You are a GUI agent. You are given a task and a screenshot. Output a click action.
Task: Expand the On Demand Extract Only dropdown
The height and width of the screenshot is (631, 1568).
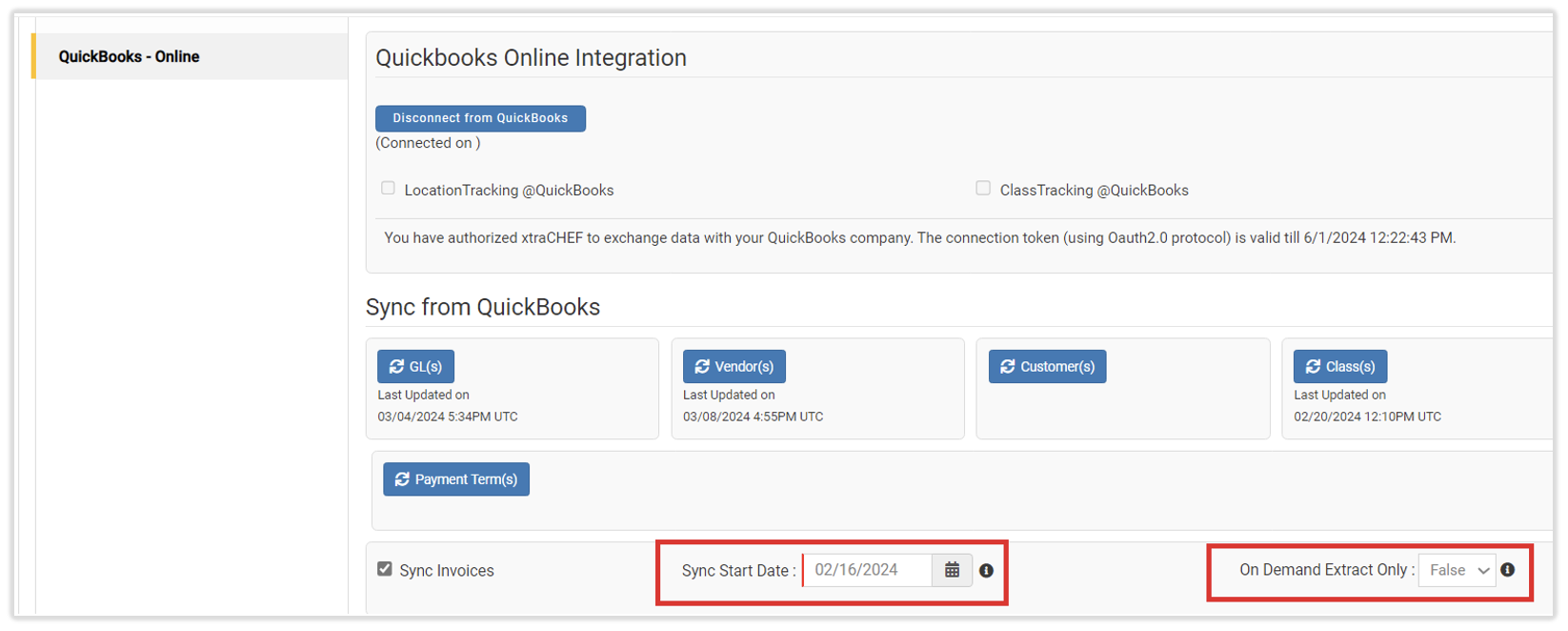[x=1457, y=570]
